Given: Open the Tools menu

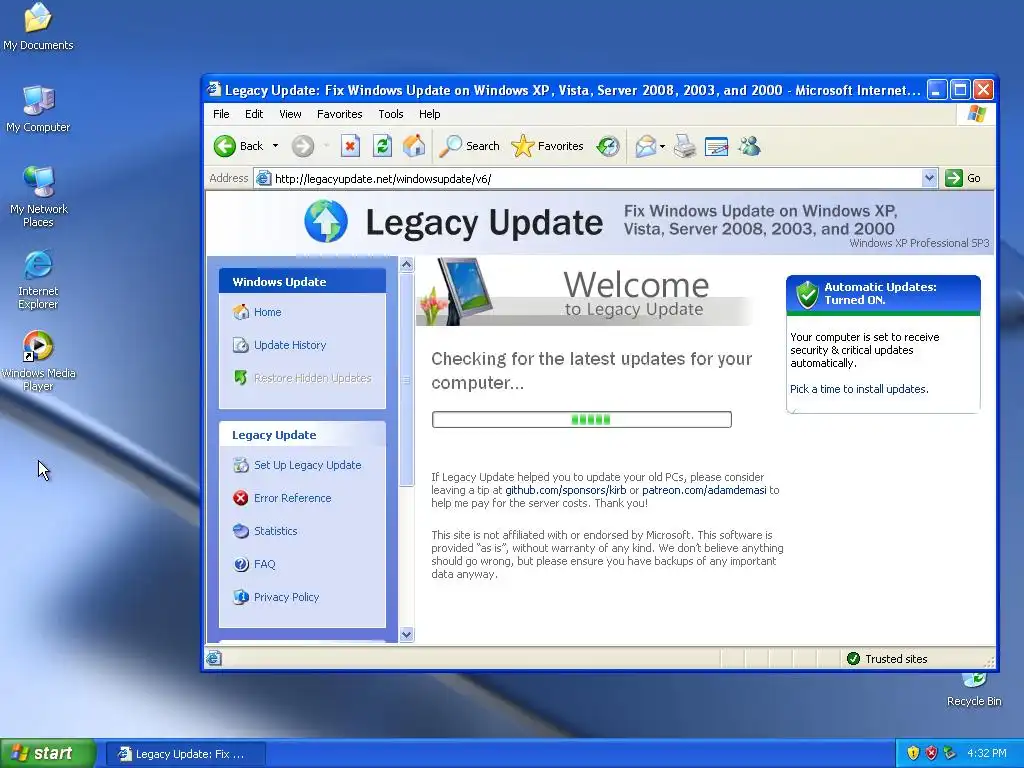Looking at the screenshot, I should pyautogui.click(x=391, y=114).
